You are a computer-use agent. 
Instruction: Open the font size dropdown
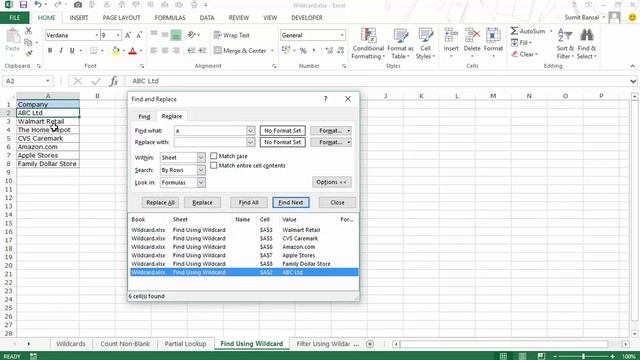(118, 36)
